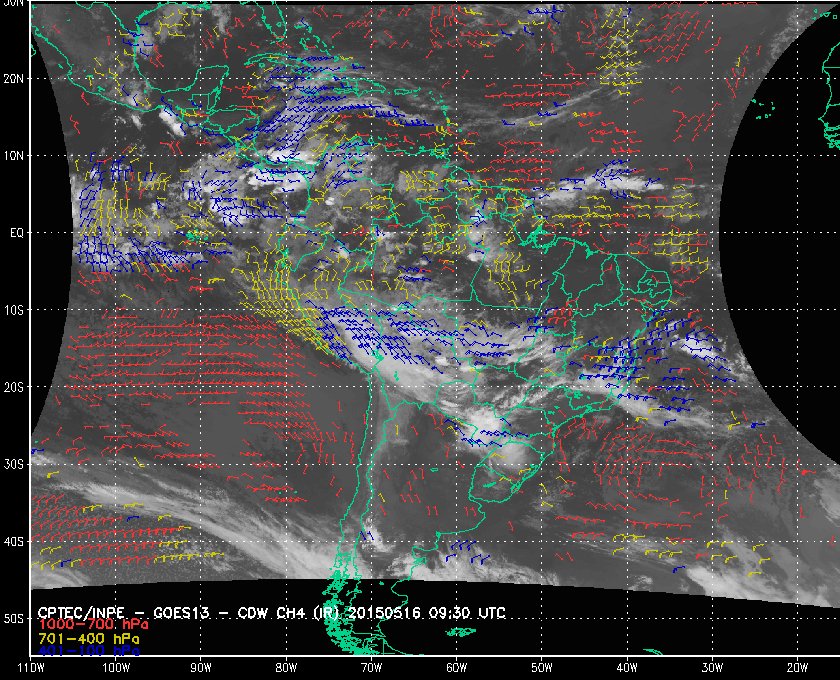Click the 90W longitude label
840x680 pixels.
coord(201,668)
